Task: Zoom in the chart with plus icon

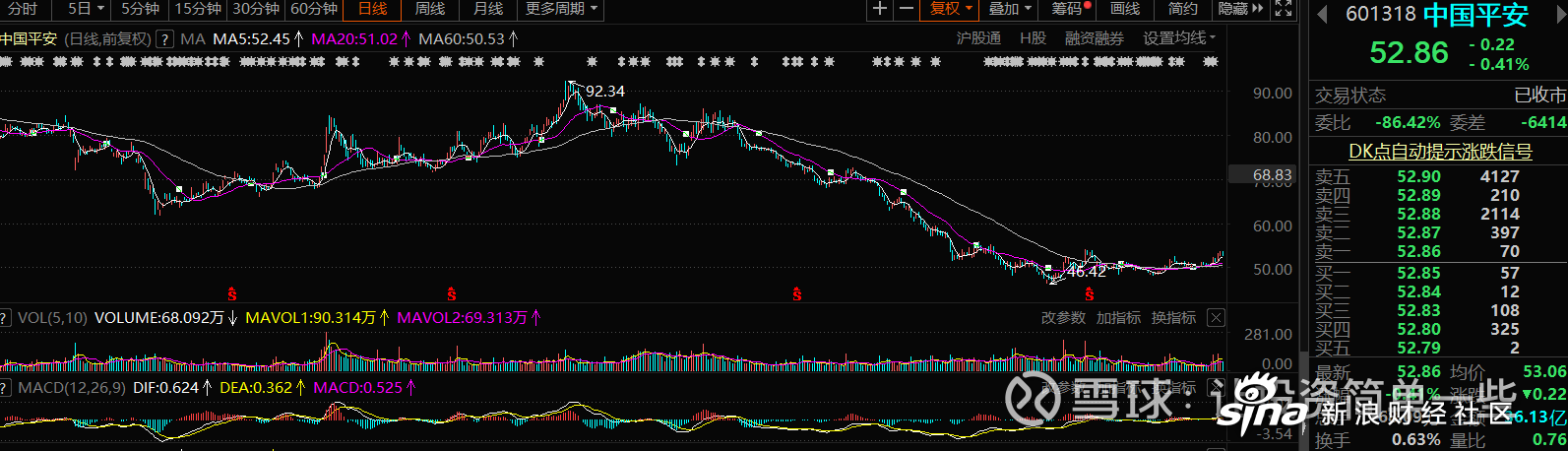Action: (x=880, y=9)
